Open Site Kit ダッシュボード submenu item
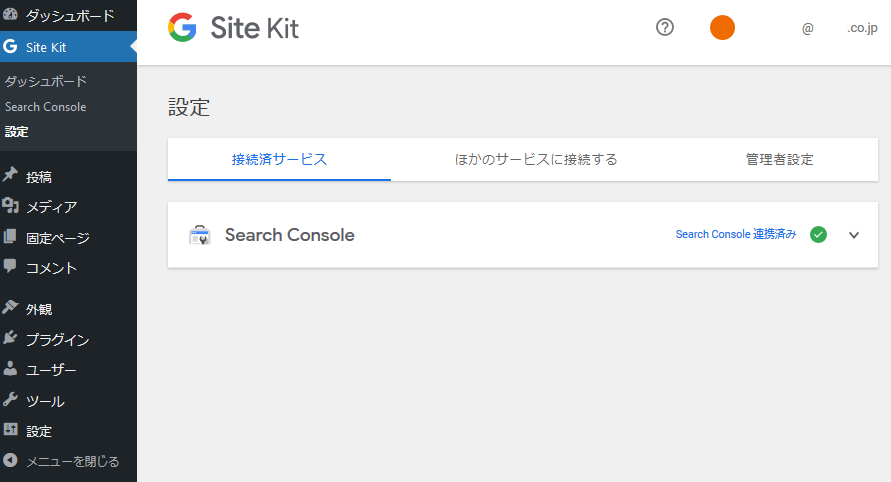The width and height of the screenshot is (891, 482). 45,81
